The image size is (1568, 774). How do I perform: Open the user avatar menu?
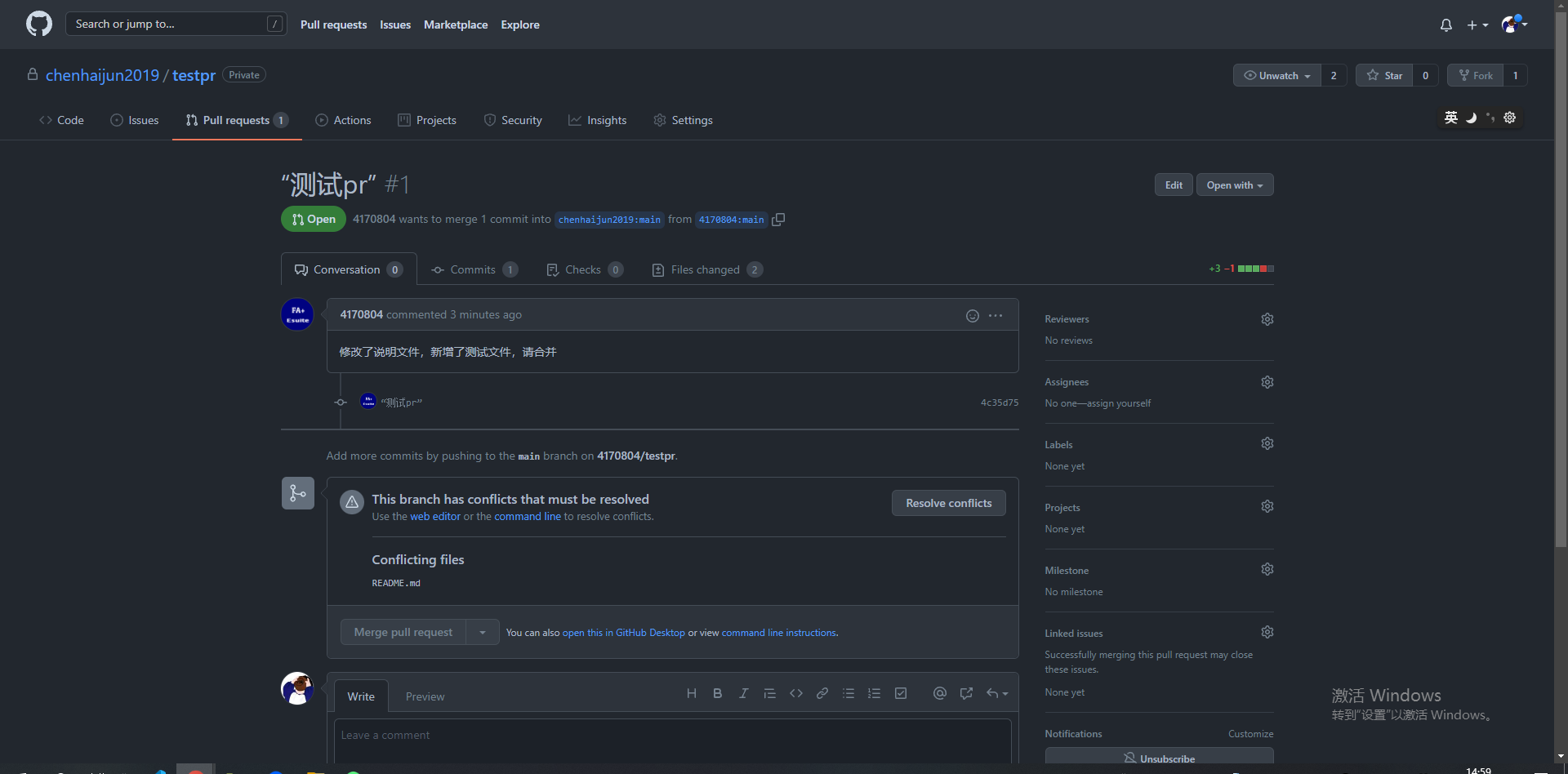point(1515,24)
